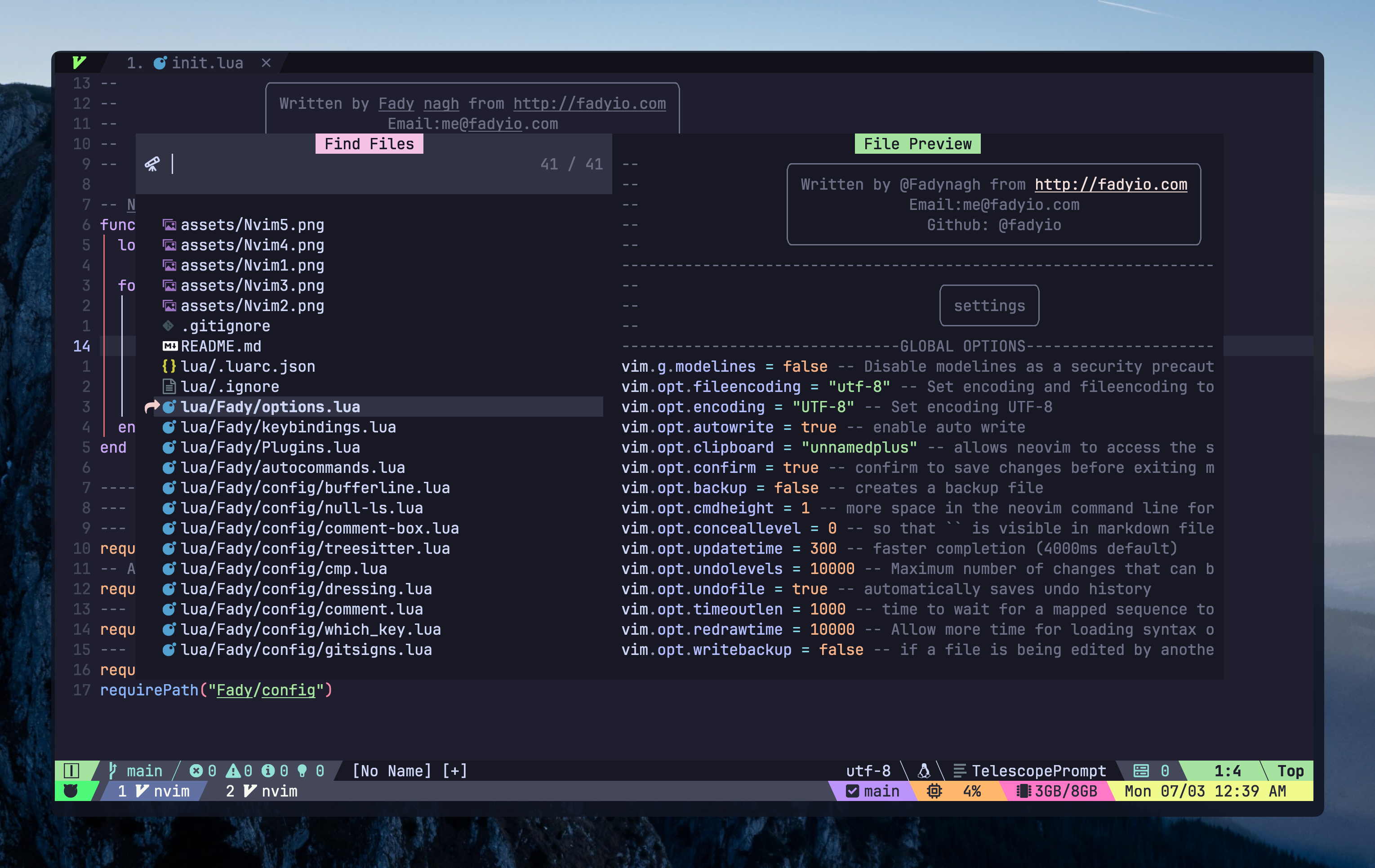Click the tmux main session badge
This screenshot has width=1375, height=868.
coord(872,791)
